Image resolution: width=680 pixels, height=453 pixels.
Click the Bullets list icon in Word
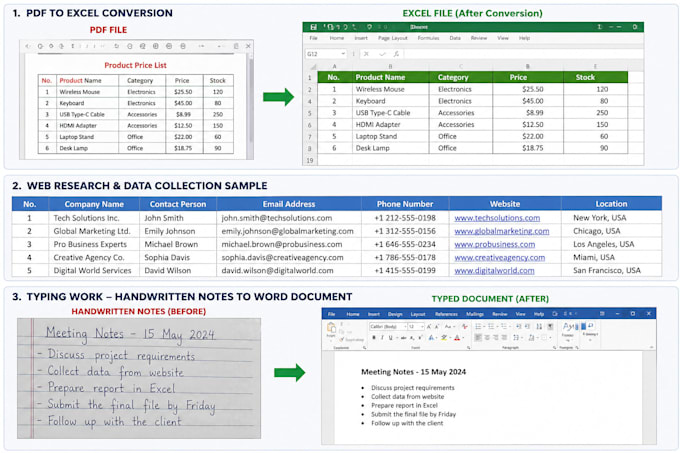(x=478, y=326)
